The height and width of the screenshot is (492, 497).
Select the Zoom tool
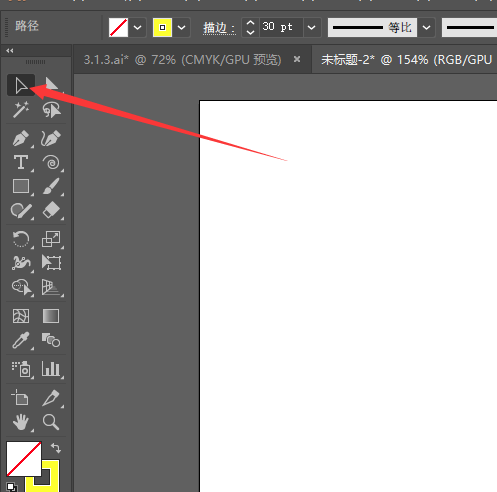point(51,422)
